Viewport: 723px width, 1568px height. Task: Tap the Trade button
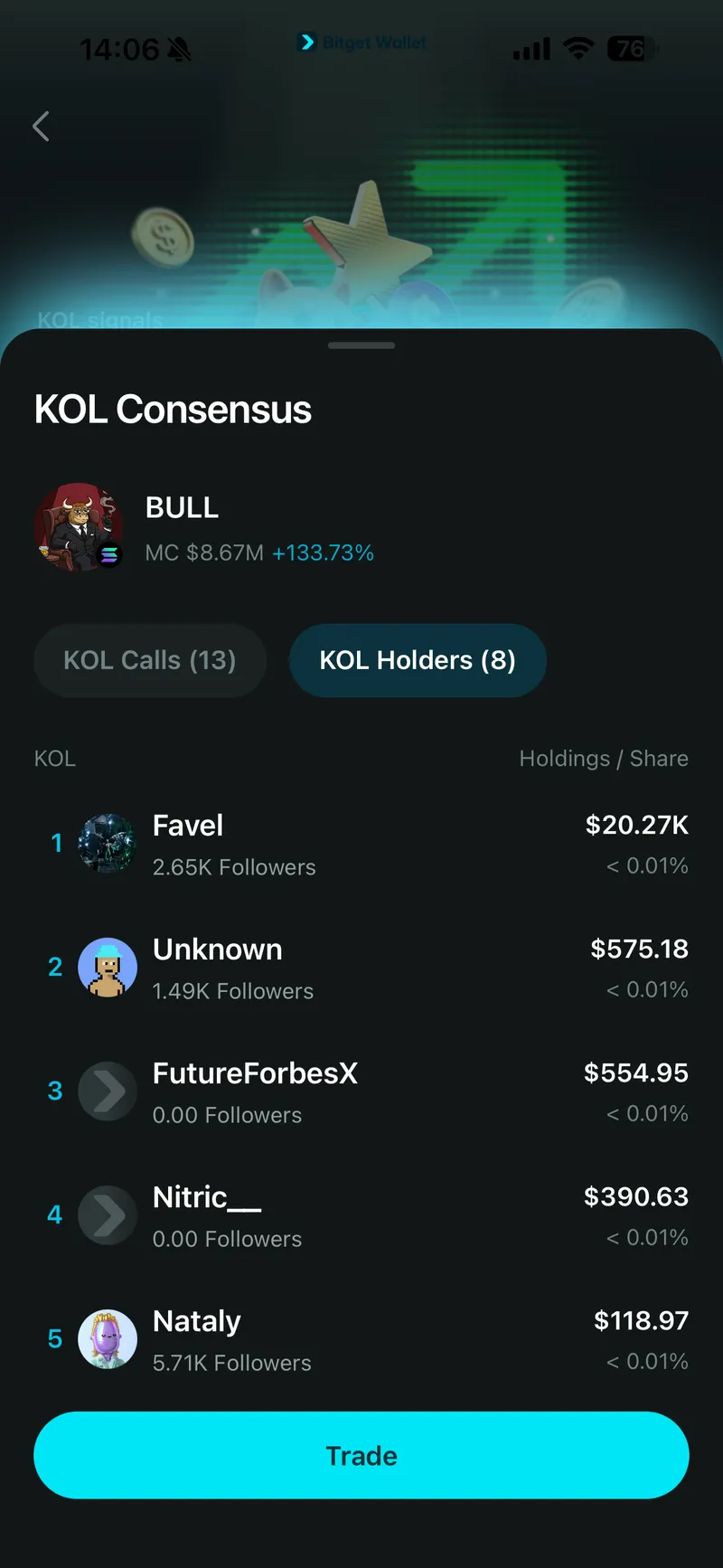pos(361,1455)
